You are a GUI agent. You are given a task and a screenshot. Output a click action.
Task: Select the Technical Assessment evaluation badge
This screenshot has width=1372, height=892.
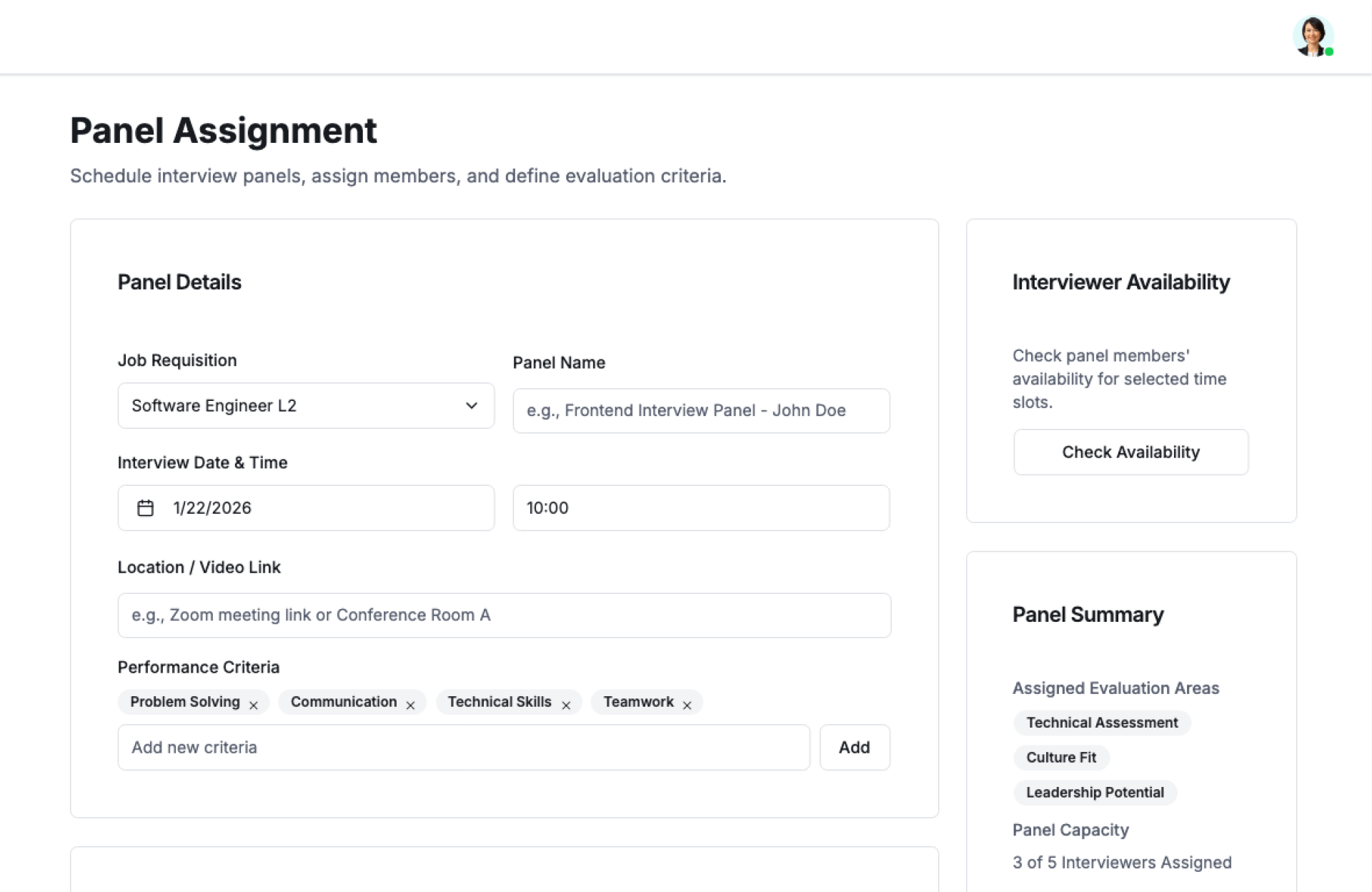[x=1101, y=723]
